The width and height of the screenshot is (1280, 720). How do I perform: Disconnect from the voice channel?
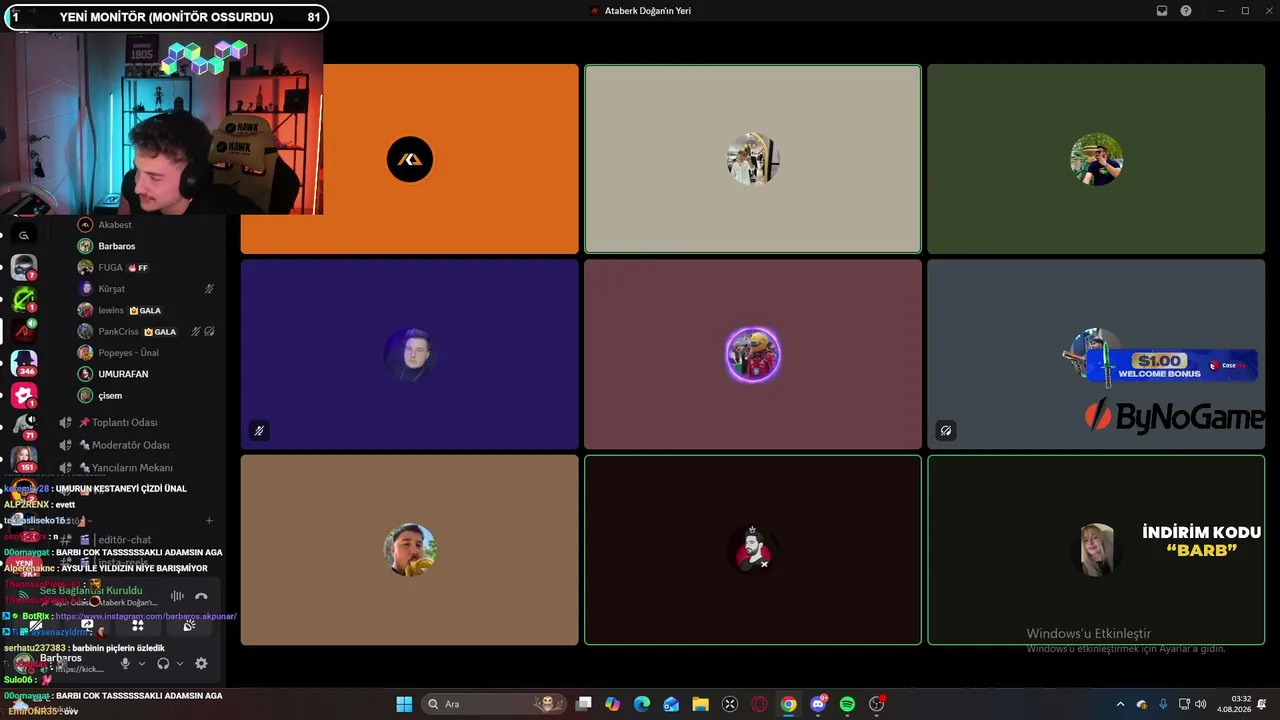tap(201, 596)
